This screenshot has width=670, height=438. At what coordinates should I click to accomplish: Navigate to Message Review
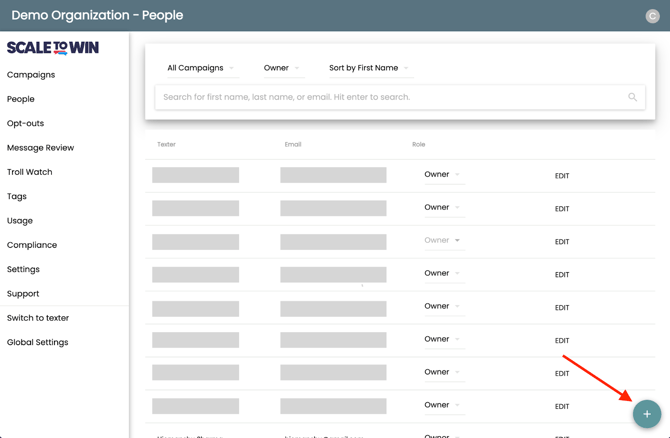pyautogui.click(x=40, y=148)
